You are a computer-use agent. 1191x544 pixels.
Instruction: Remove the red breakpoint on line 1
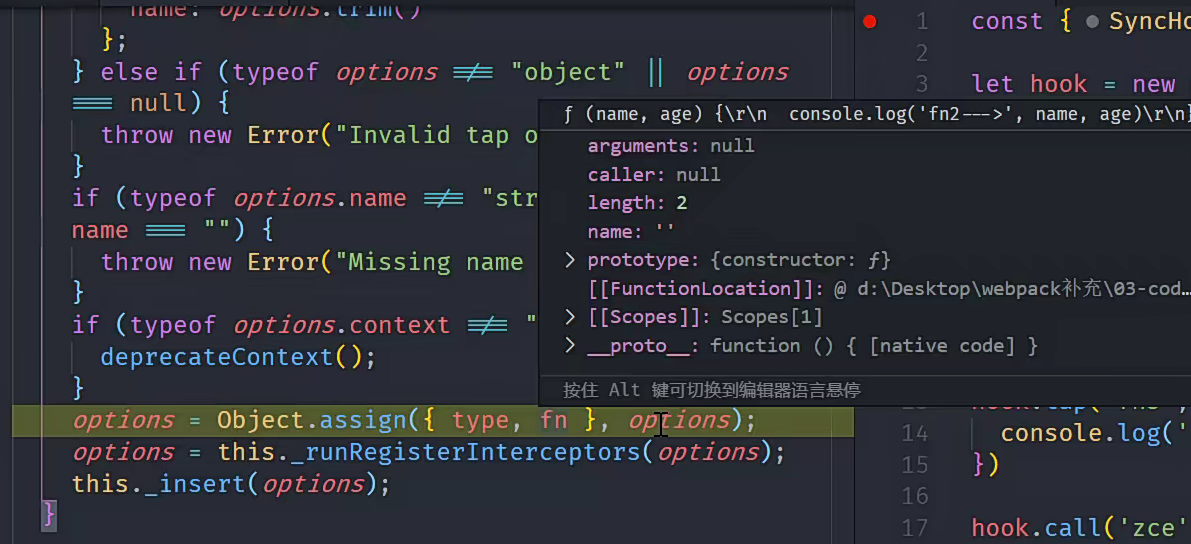click(870, 21)
